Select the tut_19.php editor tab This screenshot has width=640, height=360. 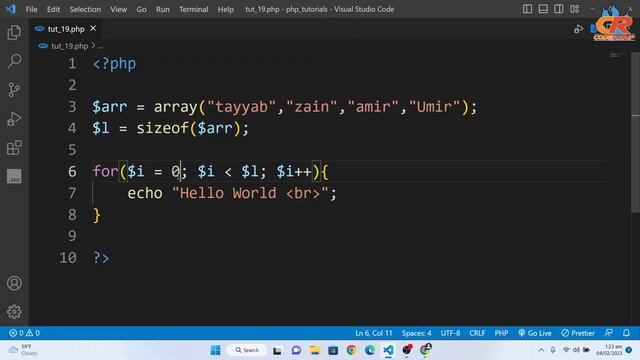point(66,29)
